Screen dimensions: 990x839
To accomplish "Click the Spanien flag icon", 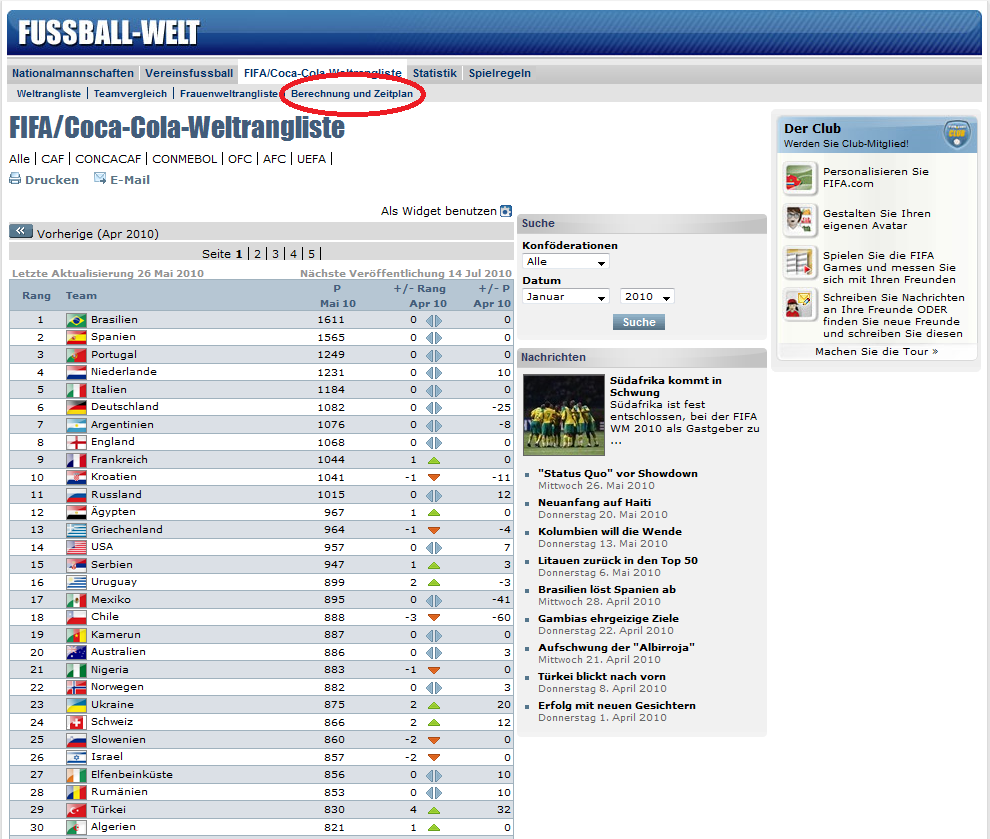I will click(76, 338).
